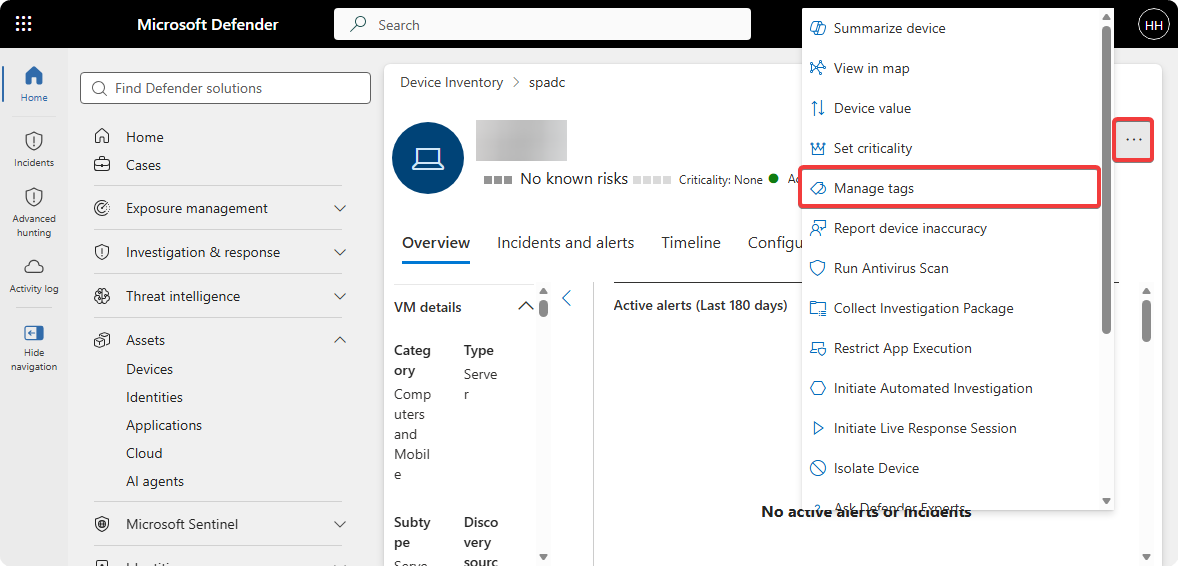Image resolution: width=1178 pixels, height=566 pixels.
Task: Click the search magnifier icon in top bar
Action: tap(358, 25)
